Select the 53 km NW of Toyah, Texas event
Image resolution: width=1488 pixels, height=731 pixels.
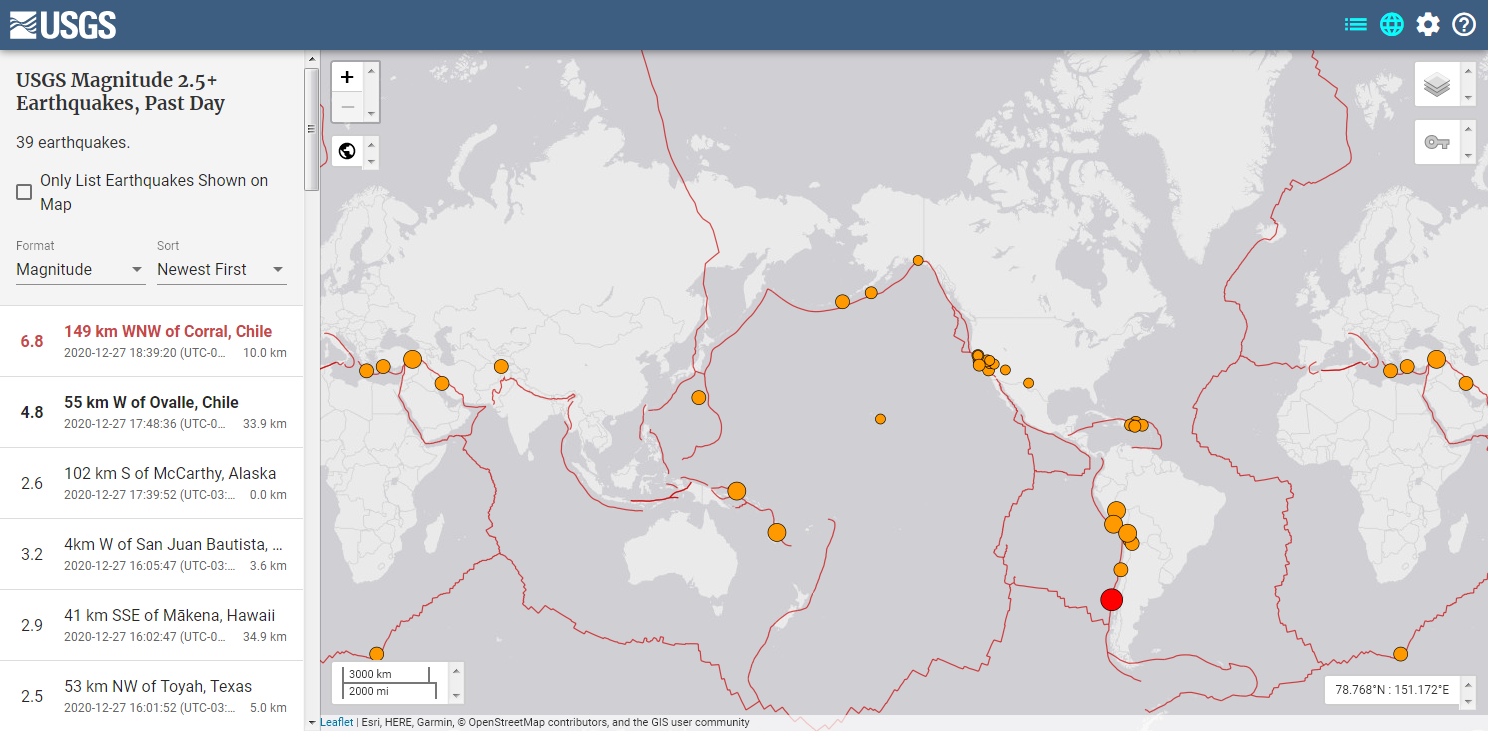point(152,696)
